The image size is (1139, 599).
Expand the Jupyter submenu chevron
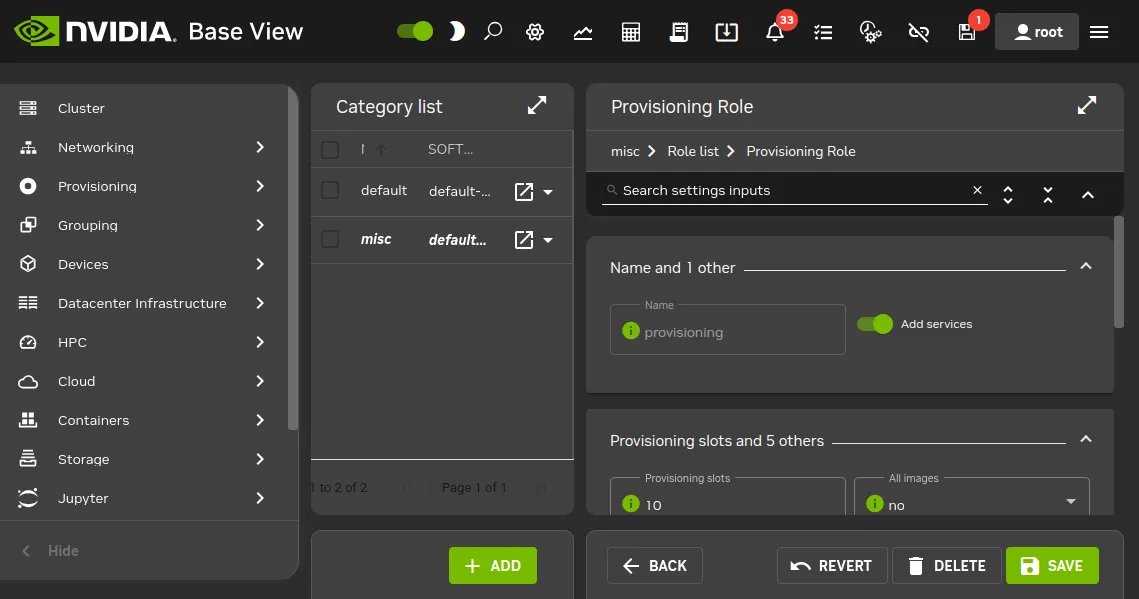pyautogui.click(x=260, y=498)
